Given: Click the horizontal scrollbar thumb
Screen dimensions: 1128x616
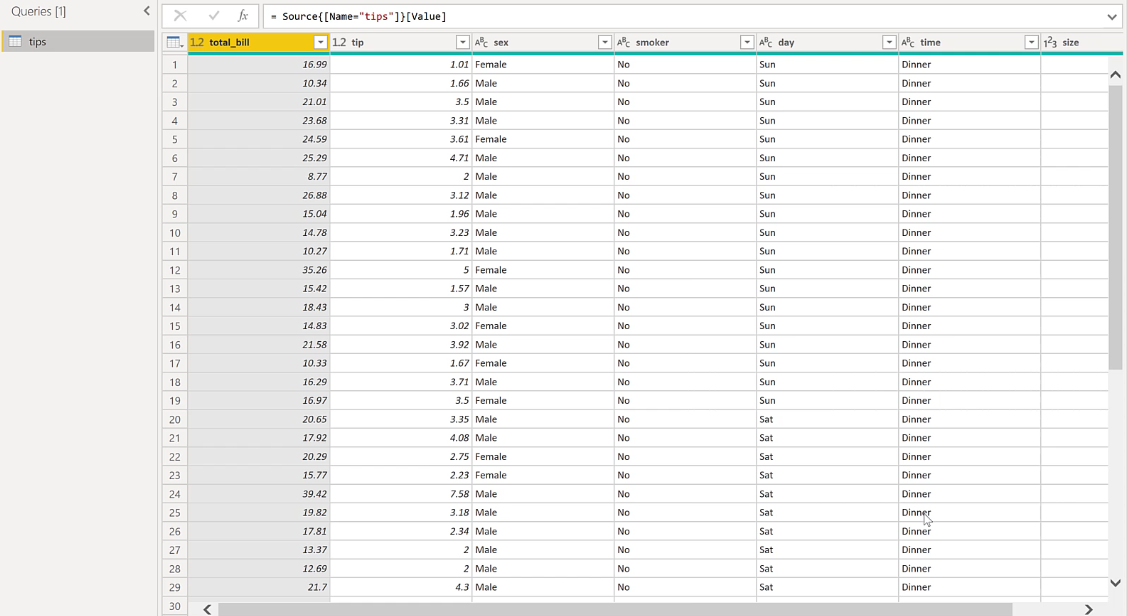Looking at the screenshot, I should [615, 610].
